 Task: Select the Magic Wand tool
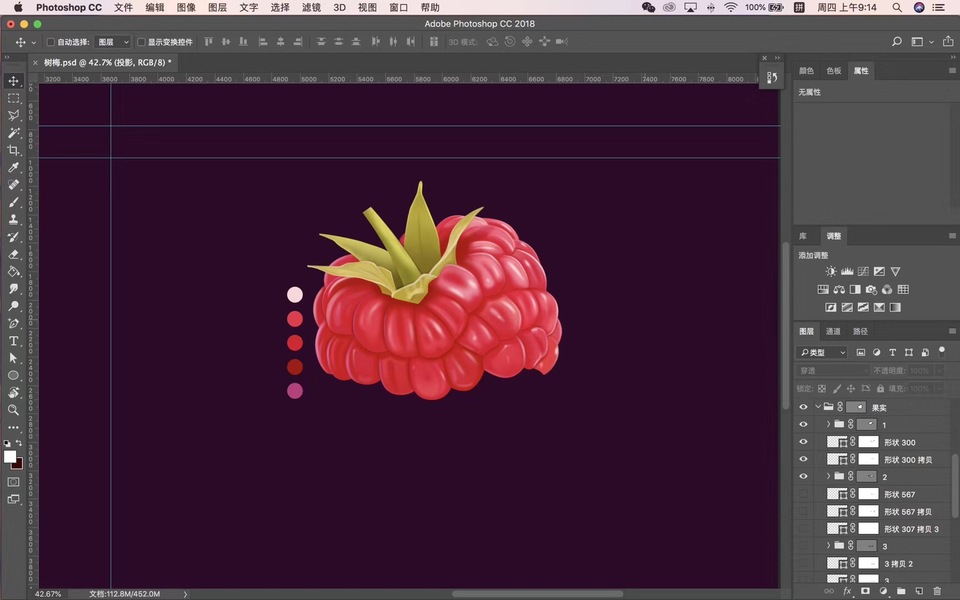coord(13,133)
